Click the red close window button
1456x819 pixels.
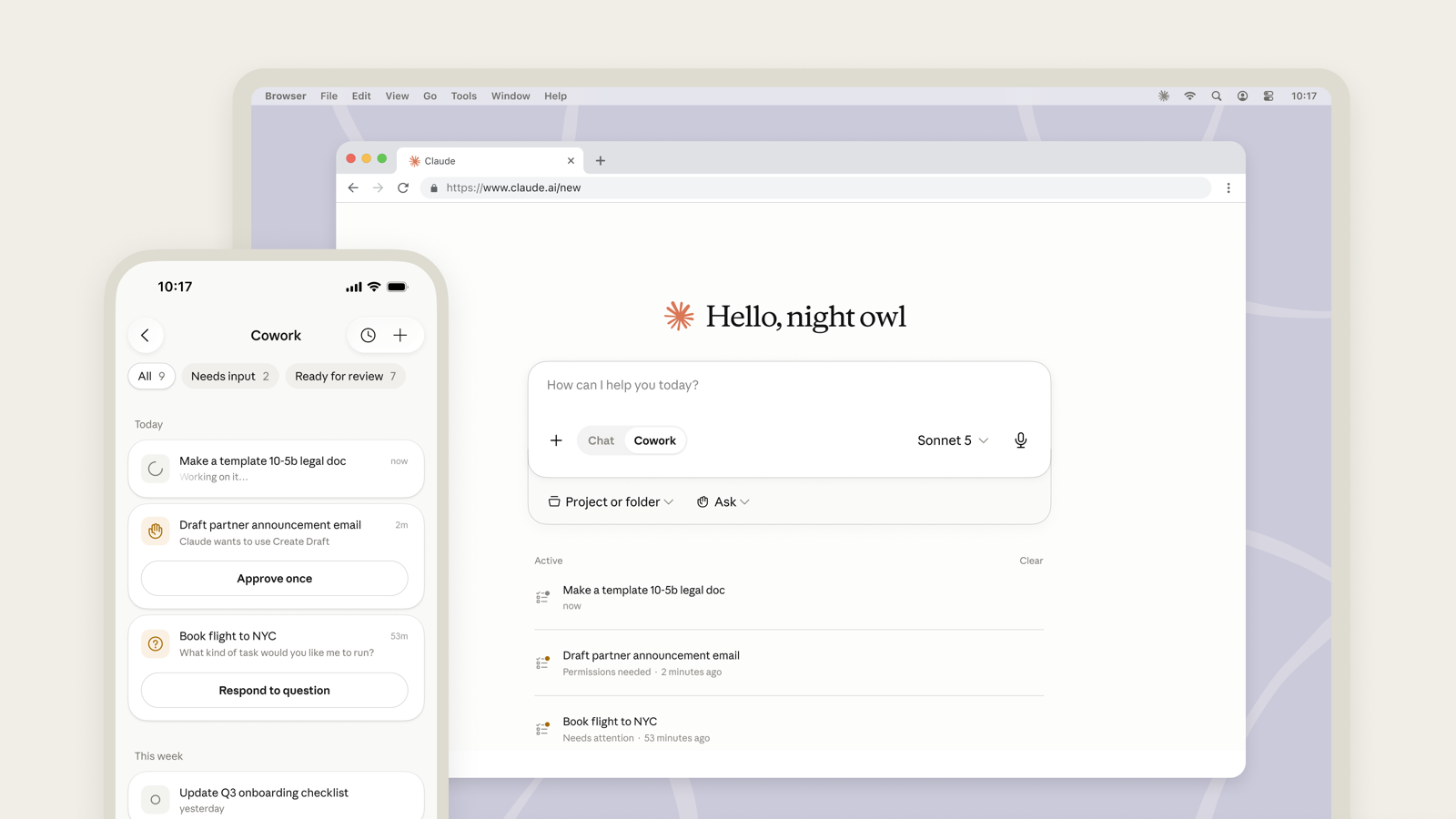[x=351, y=158]
